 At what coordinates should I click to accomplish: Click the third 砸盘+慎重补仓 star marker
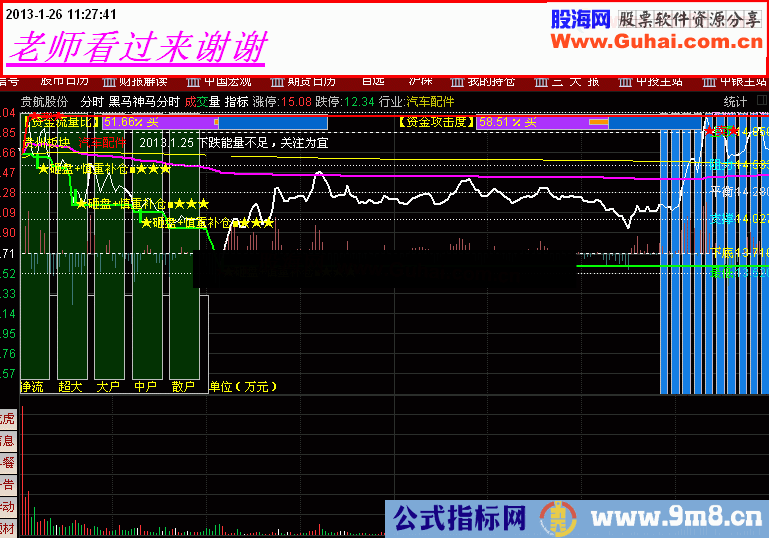(x=207, y=223)
